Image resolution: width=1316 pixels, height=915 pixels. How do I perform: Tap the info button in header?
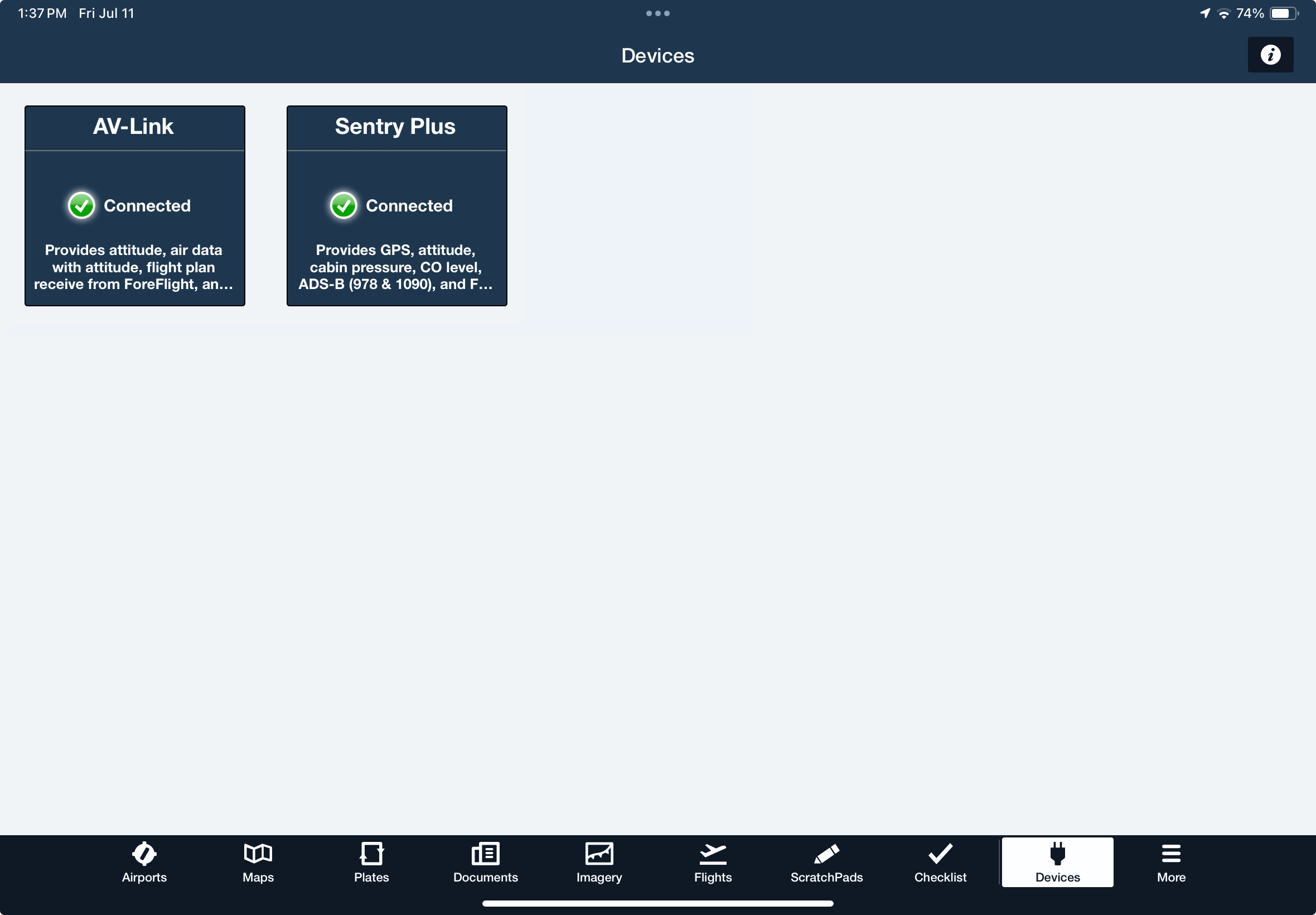point(1270,55)
